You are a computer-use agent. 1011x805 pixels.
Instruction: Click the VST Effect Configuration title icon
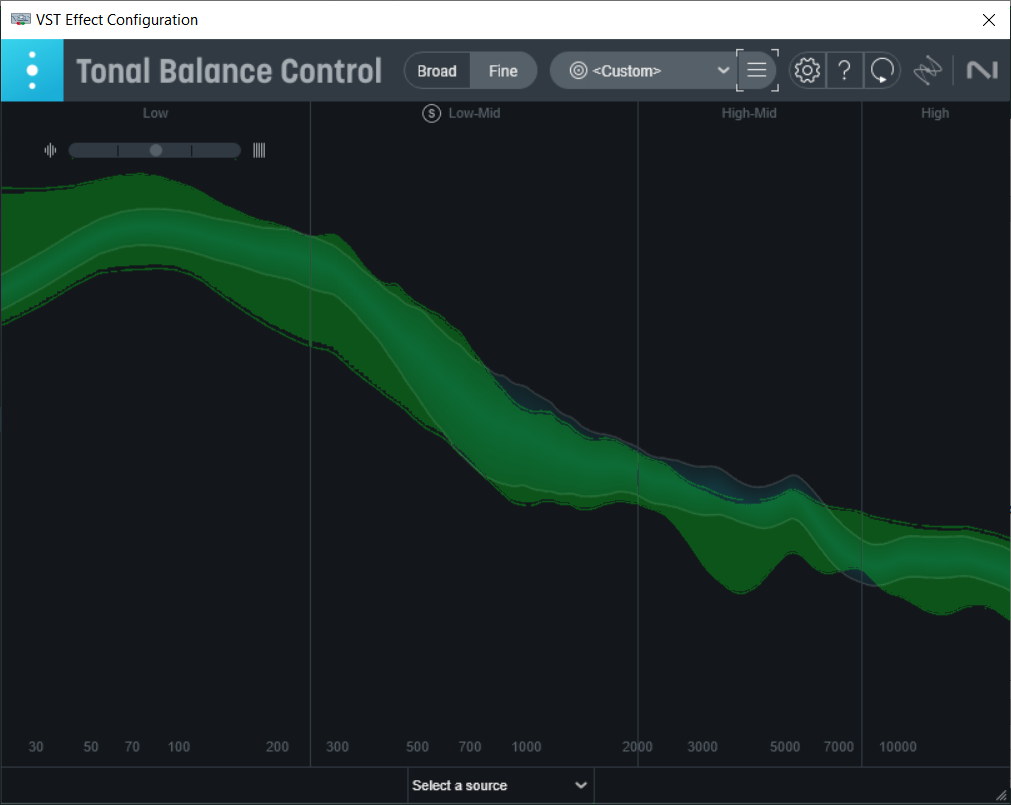click(x=21, y=19)
